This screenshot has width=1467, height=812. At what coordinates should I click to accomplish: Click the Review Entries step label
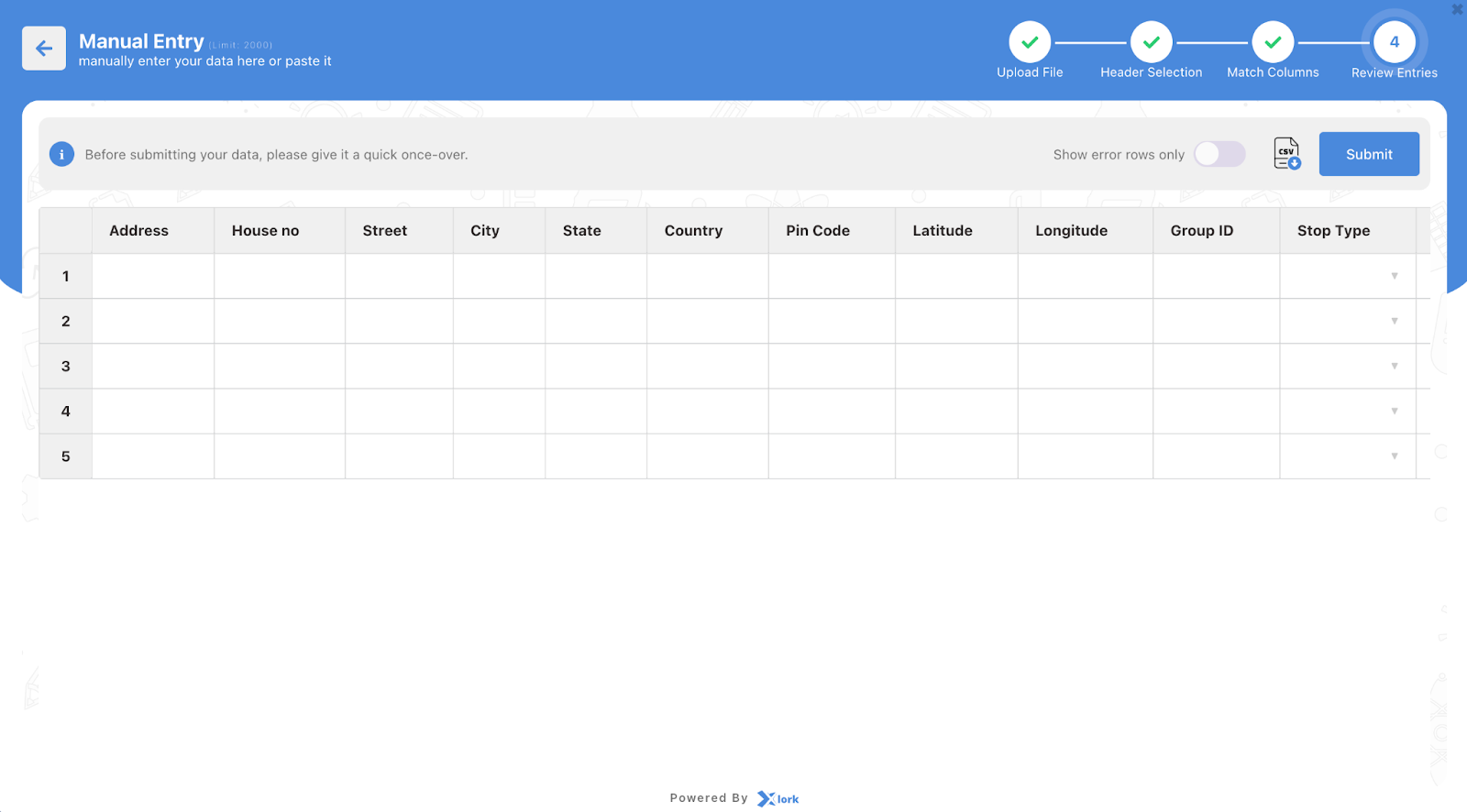(1395, 72)
